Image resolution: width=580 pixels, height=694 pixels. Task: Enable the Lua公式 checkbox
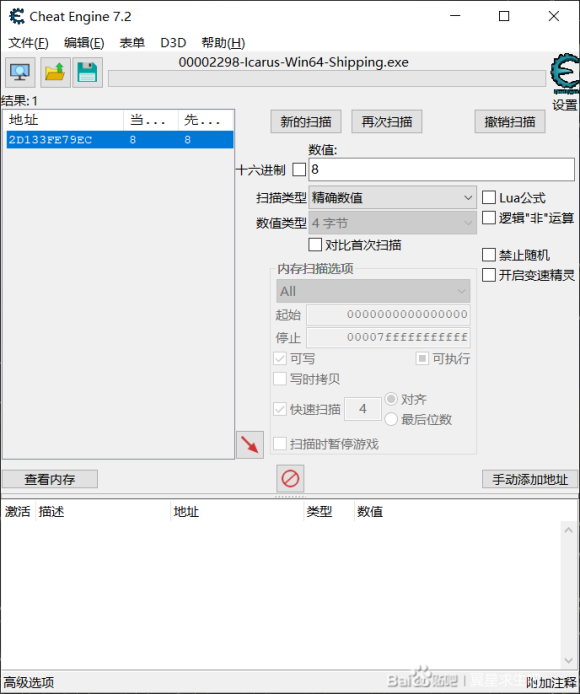point(488,197)
